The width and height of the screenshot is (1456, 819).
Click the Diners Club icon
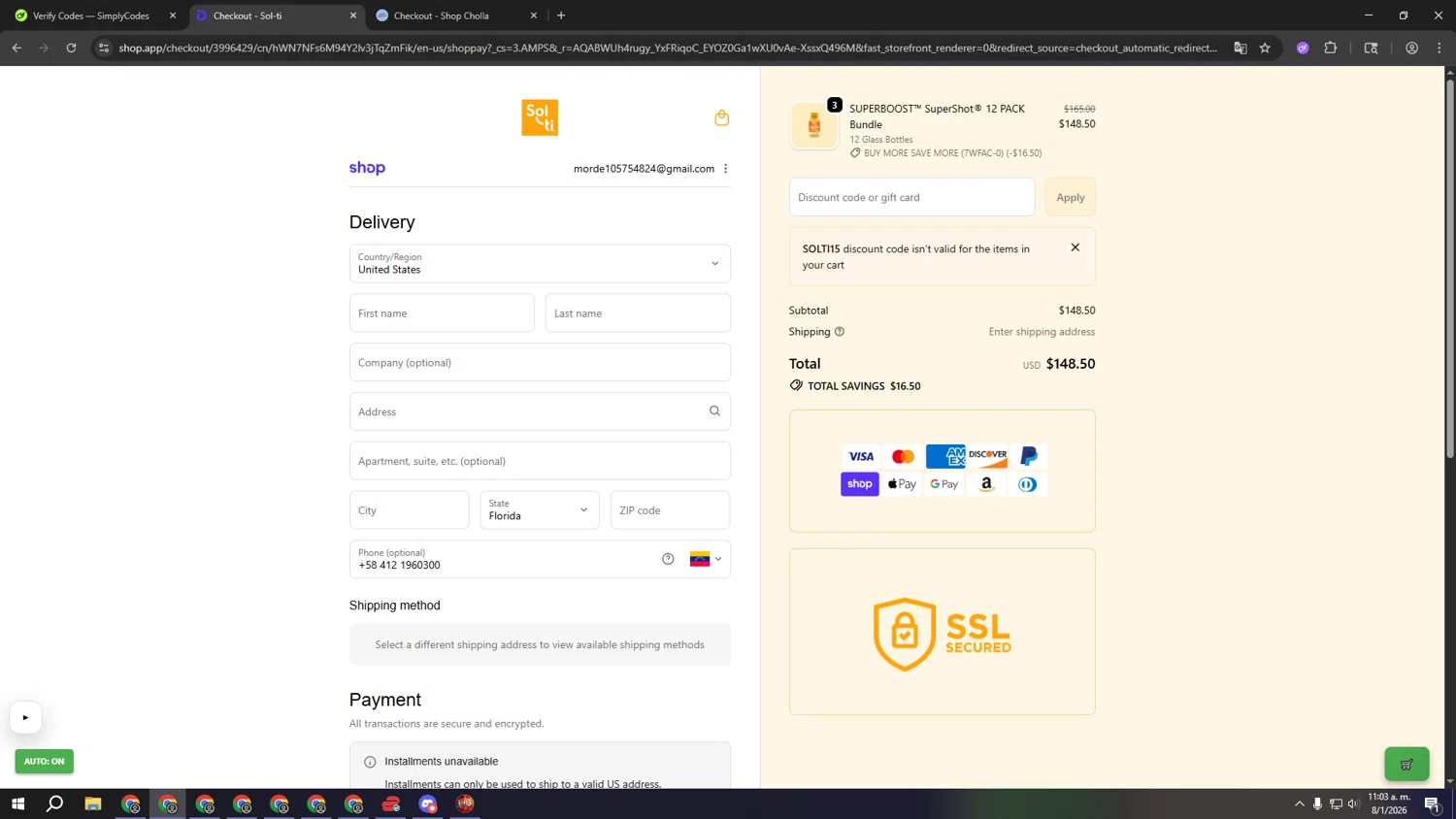pyautogui.click(x=1028, y=484)
